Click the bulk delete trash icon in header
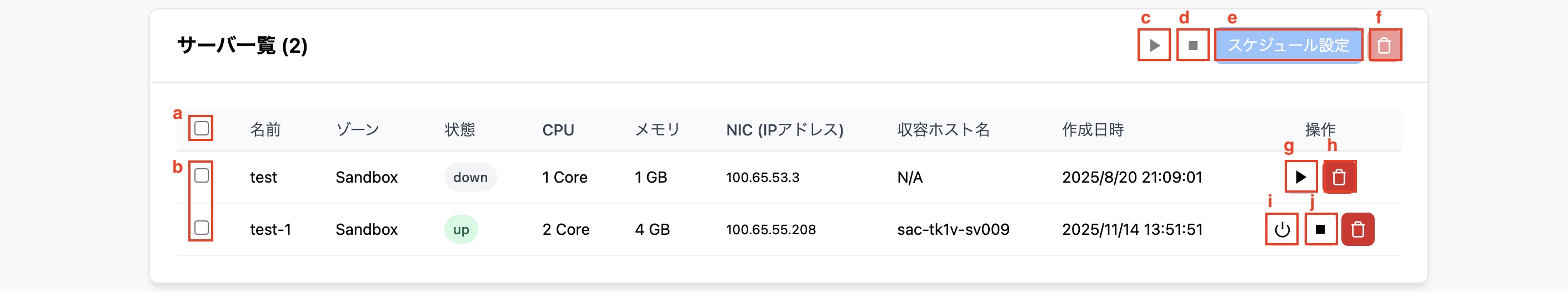Image resolution: width=1568 pixels, height=292 pixels. point(1384,45)
